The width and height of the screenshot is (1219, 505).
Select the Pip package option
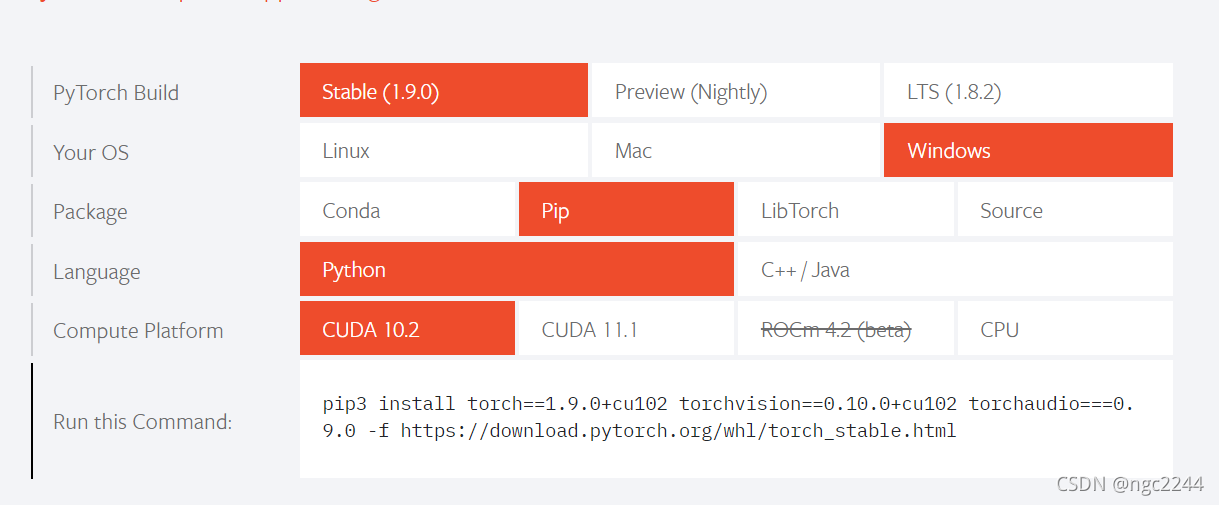coord(626,210)
